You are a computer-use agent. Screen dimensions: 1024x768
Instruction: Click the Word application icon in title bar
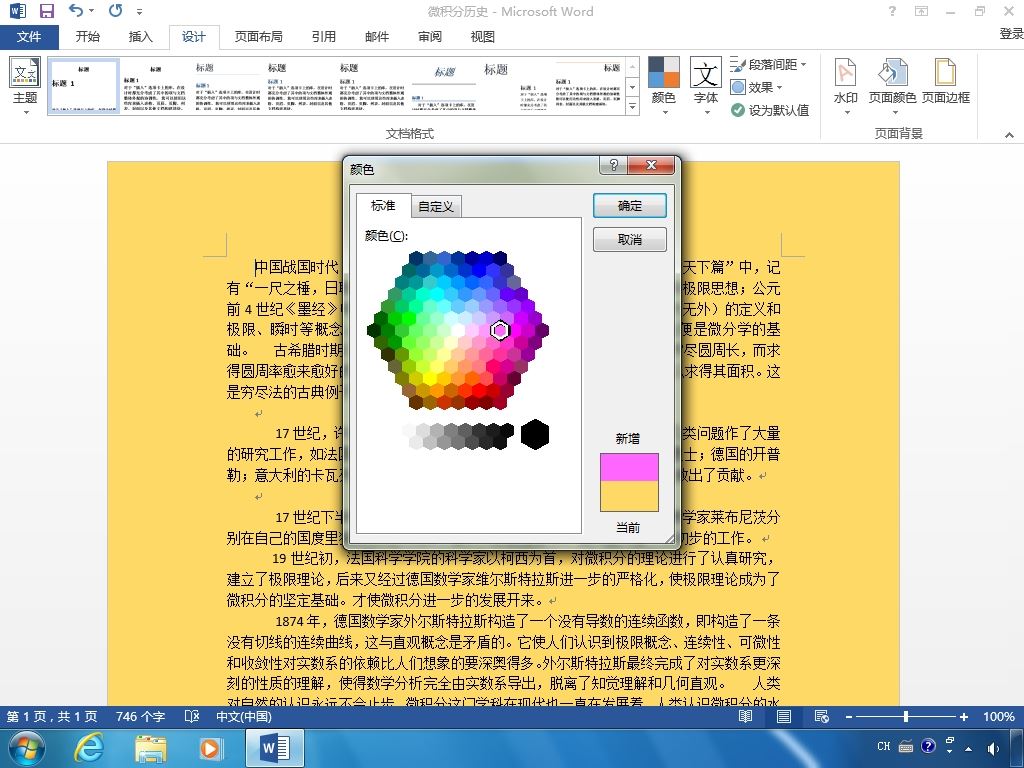click(x=18, y=11)
